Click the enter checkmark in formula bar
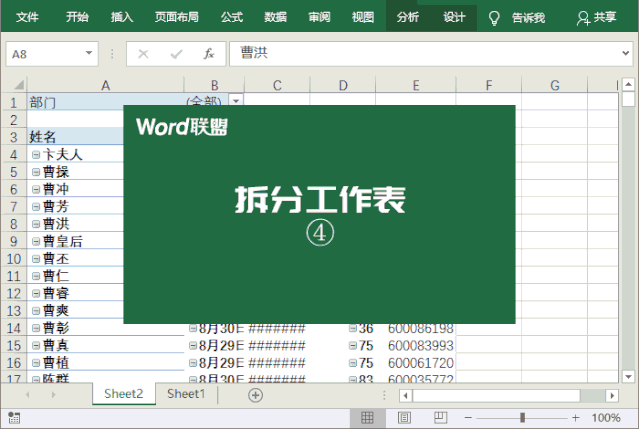639x429 pixels. pyautogui.click(x=176, y=54)
